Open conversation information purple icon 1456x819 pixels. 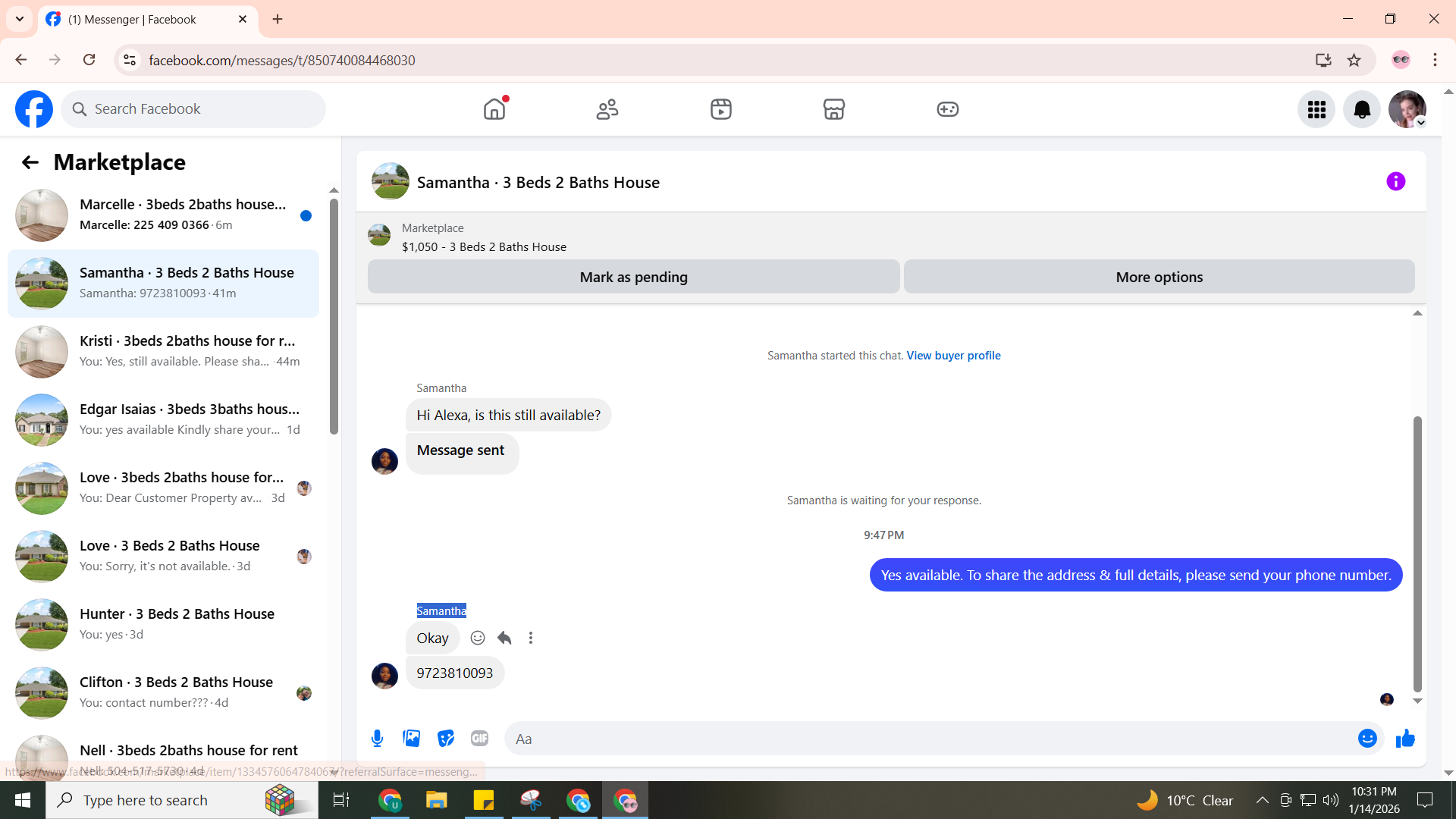point(1395,181)
